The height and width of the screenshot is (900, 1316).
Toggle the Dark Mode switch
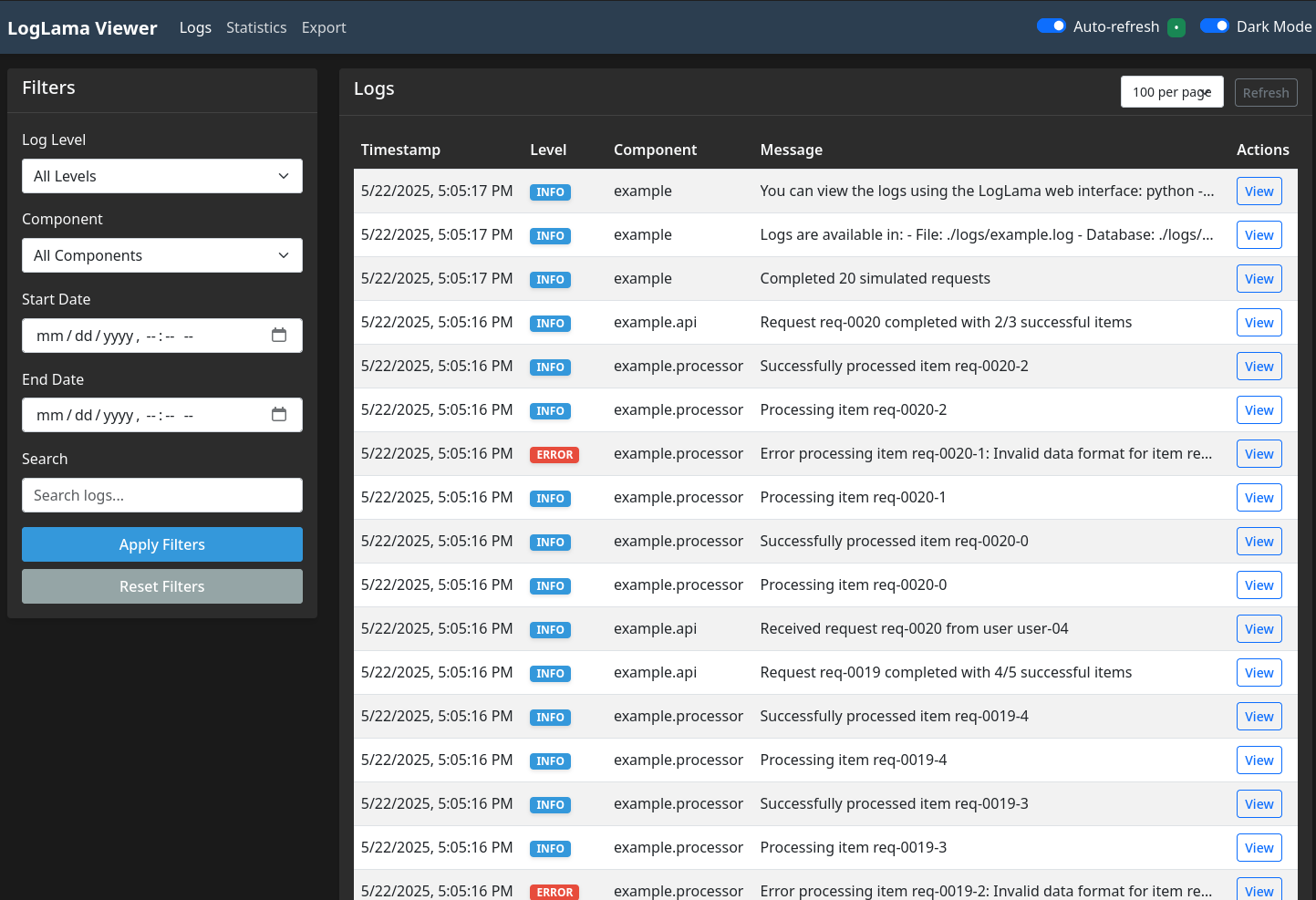coord(1215,26)
